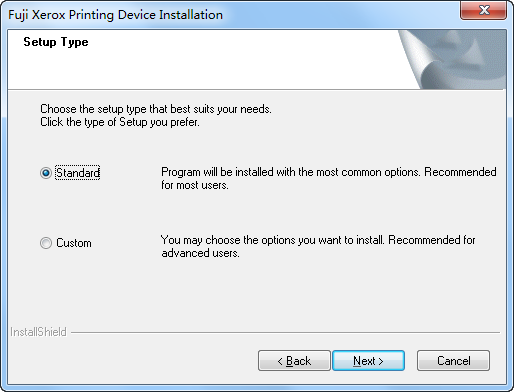This screenshot has width=514, height=392.
Task: Click the InstallShield label
Action: [38, 332]
